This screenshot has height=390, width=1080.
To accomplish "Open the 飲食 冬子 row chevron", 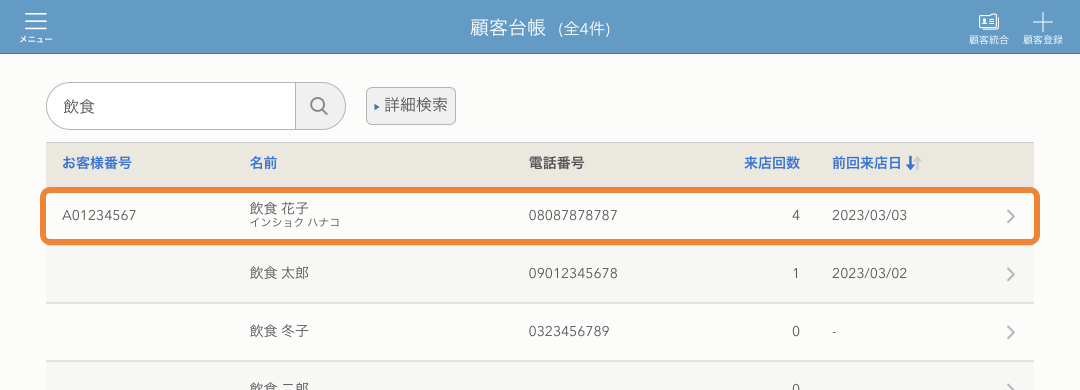I will click(1010, 332).
